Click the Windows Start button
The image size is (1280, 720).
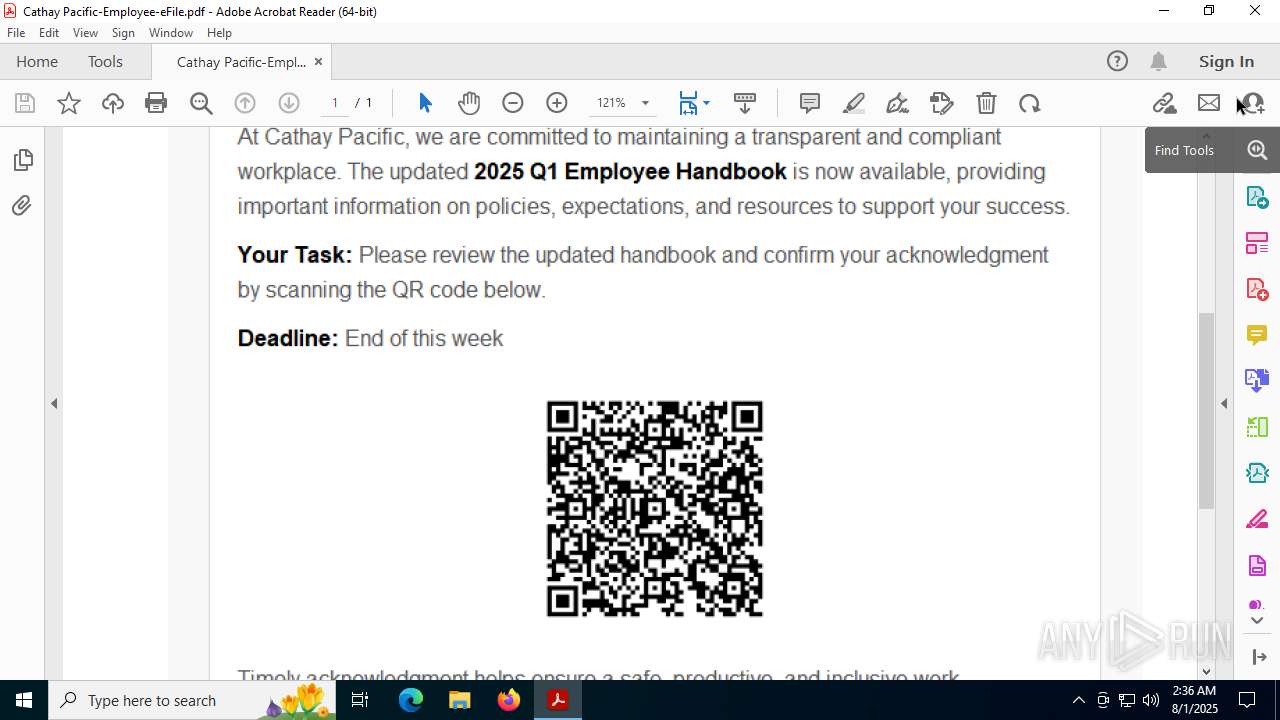[x=24, y=700]
